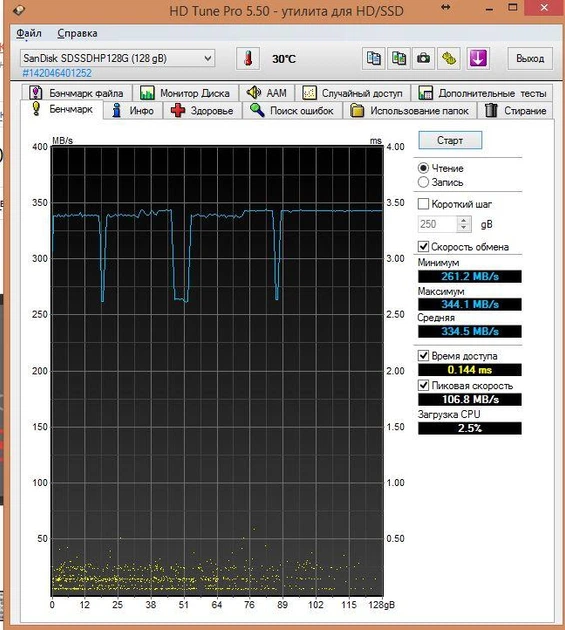Click the double-arrow icon in the title bar

click(x=446, y=8)
